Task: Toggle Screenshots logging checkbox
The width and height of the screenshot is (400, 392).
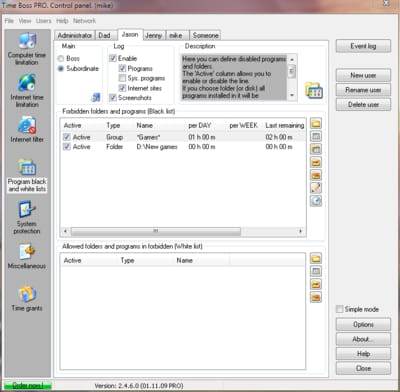Action: click(113, 98)
